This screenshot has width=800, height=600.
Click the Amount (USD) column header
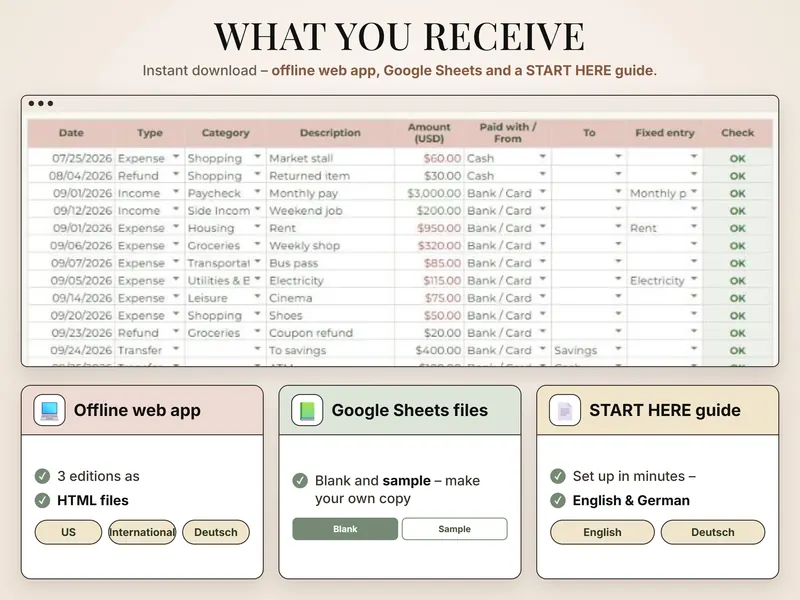point(429,133)
